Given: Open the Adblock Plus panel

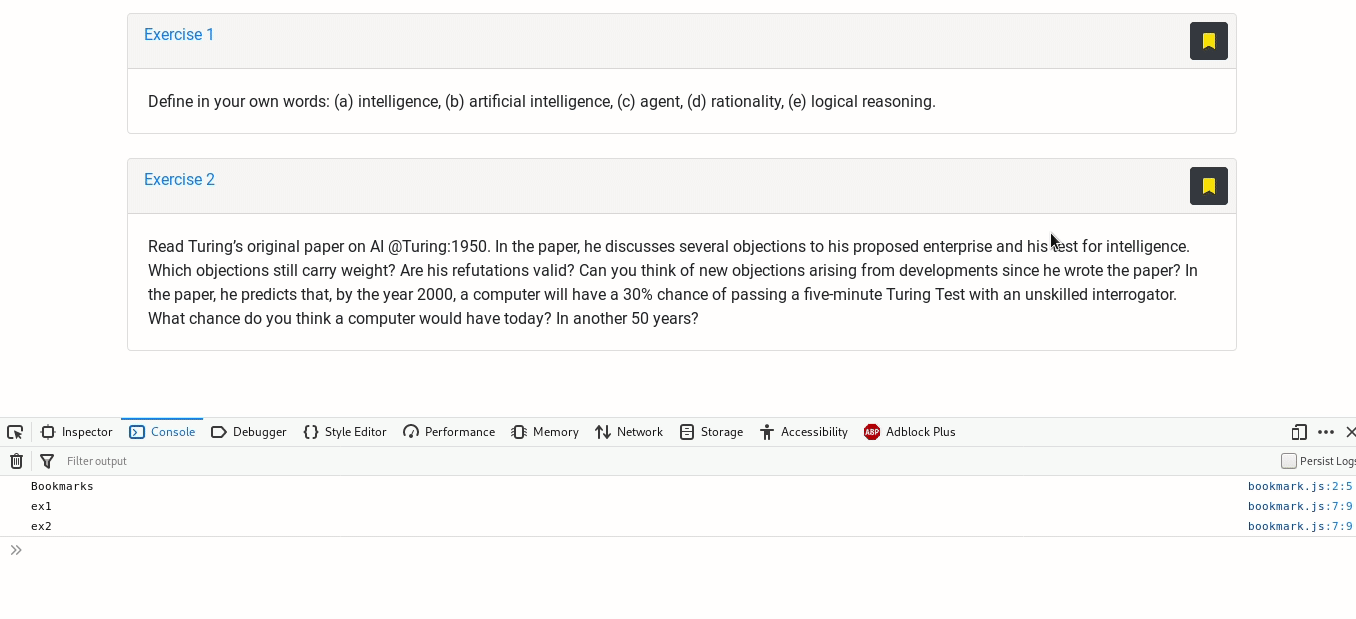Looking at the screenshot, I should point(909,432).
